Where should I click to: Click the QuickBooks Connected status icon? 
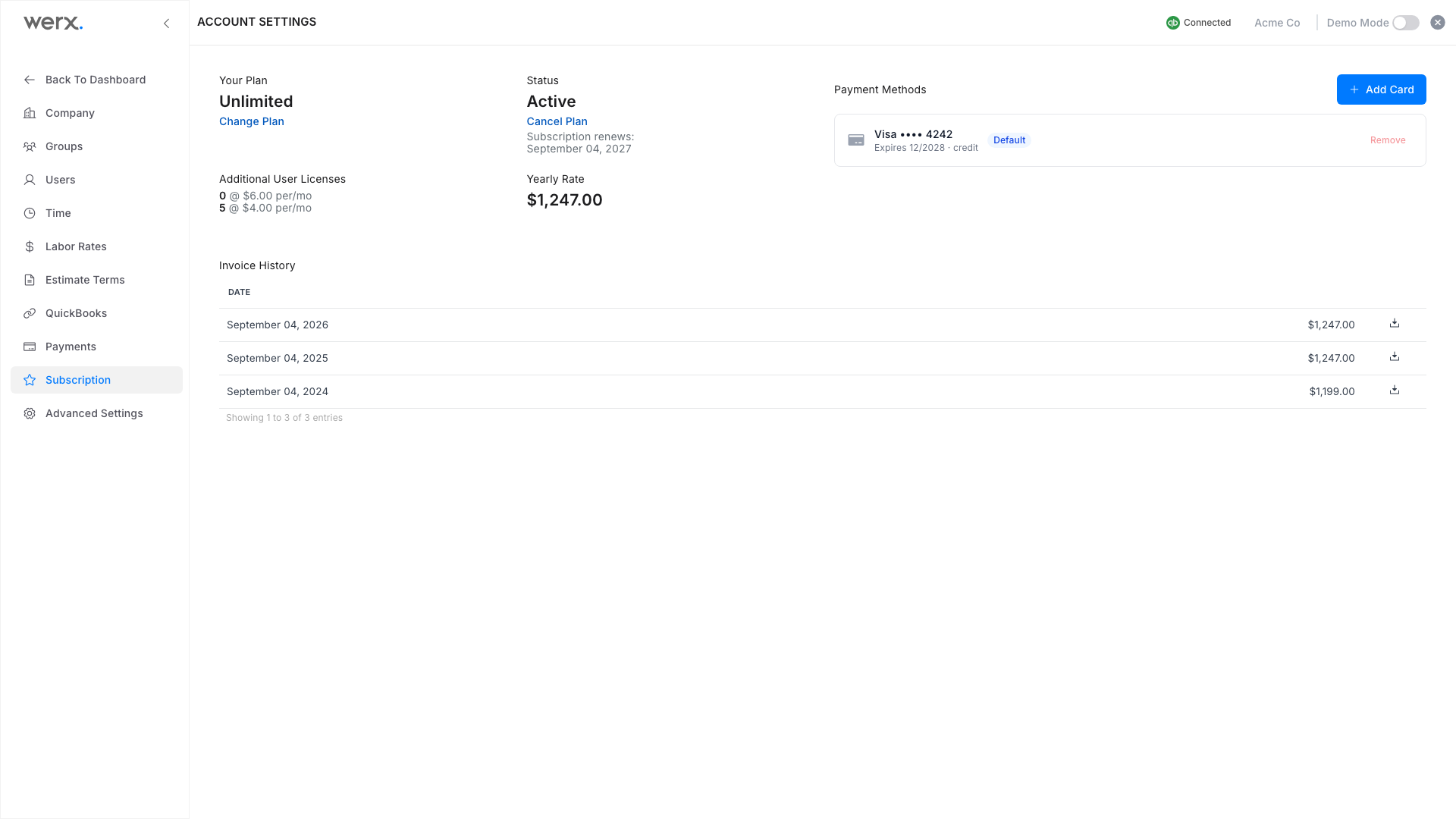pos(1173,23)
